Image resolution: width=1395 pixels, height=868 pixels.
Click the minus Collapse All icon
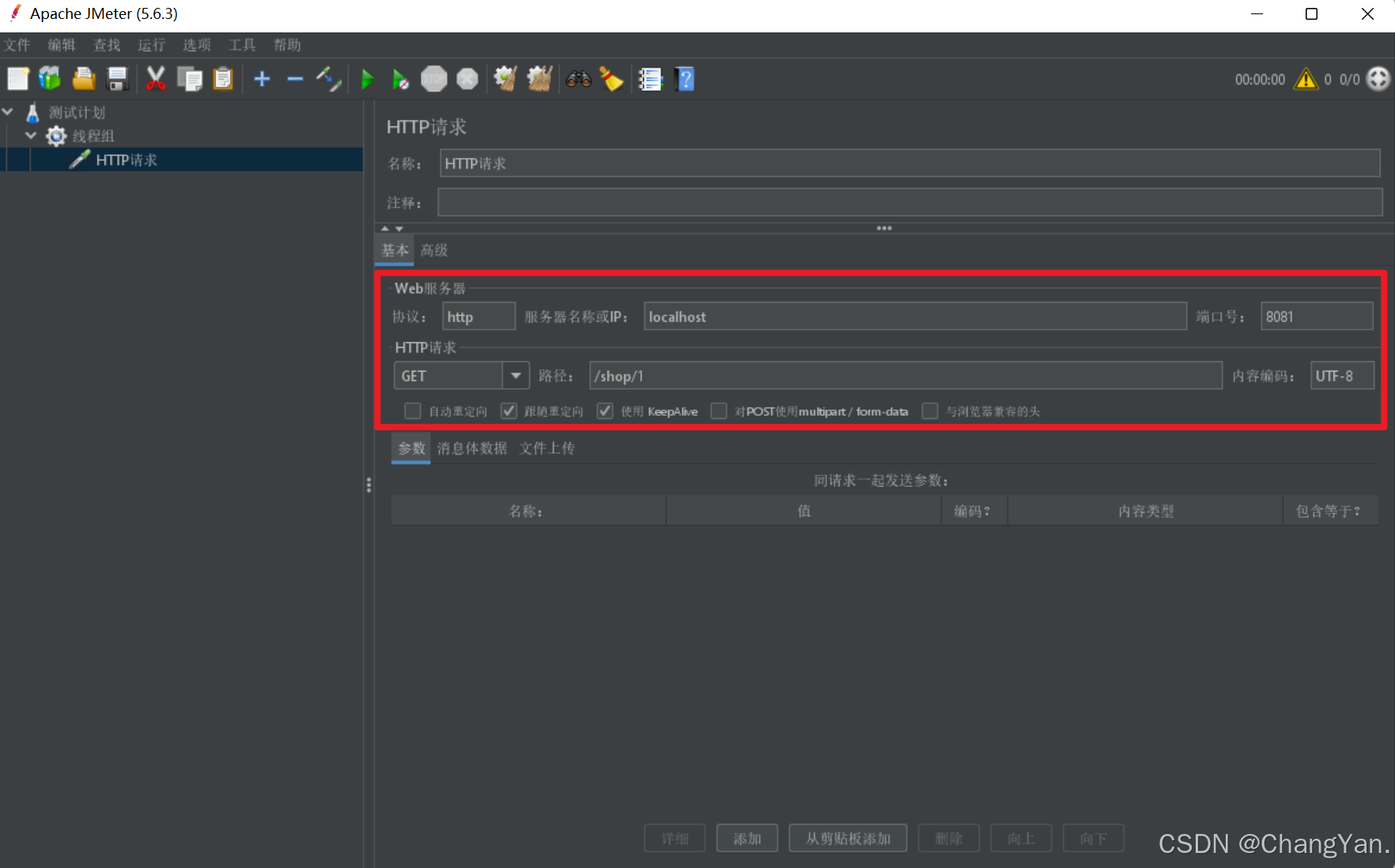point(295,79)
